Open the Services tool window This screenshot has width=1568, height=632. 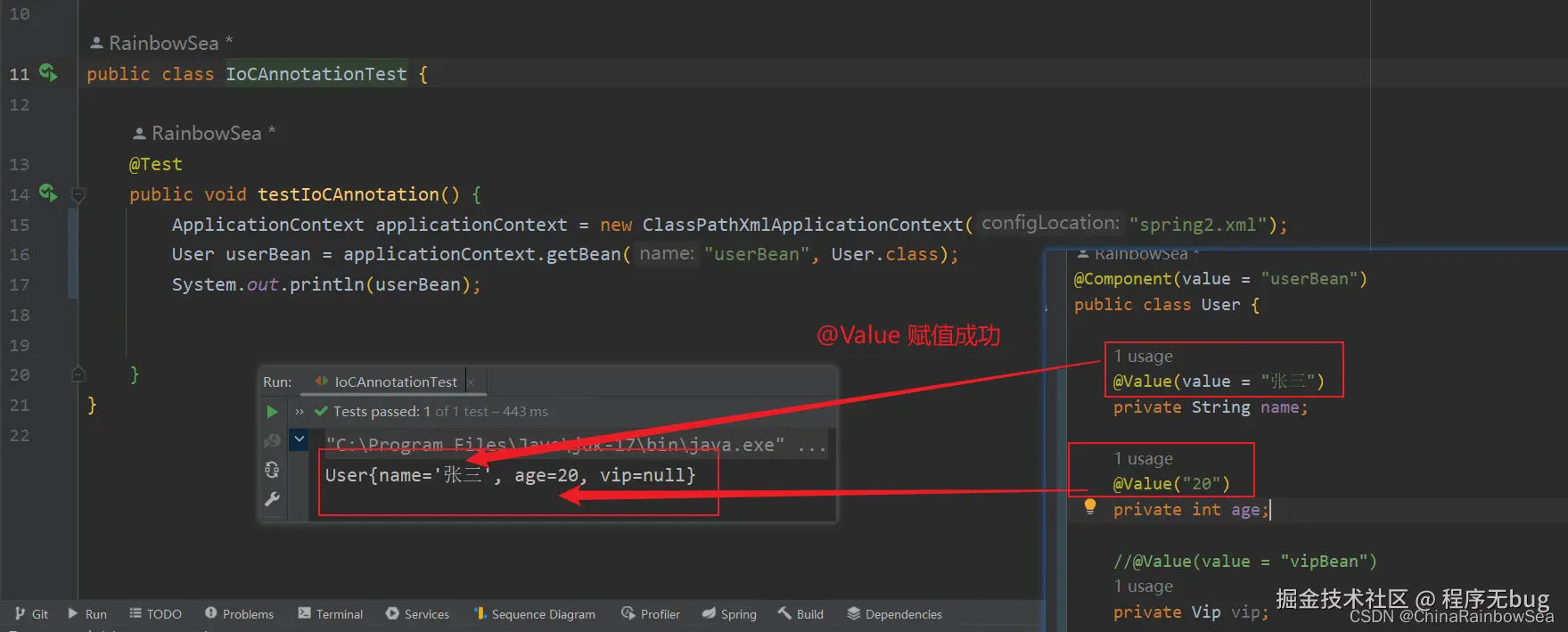(417, 614)
